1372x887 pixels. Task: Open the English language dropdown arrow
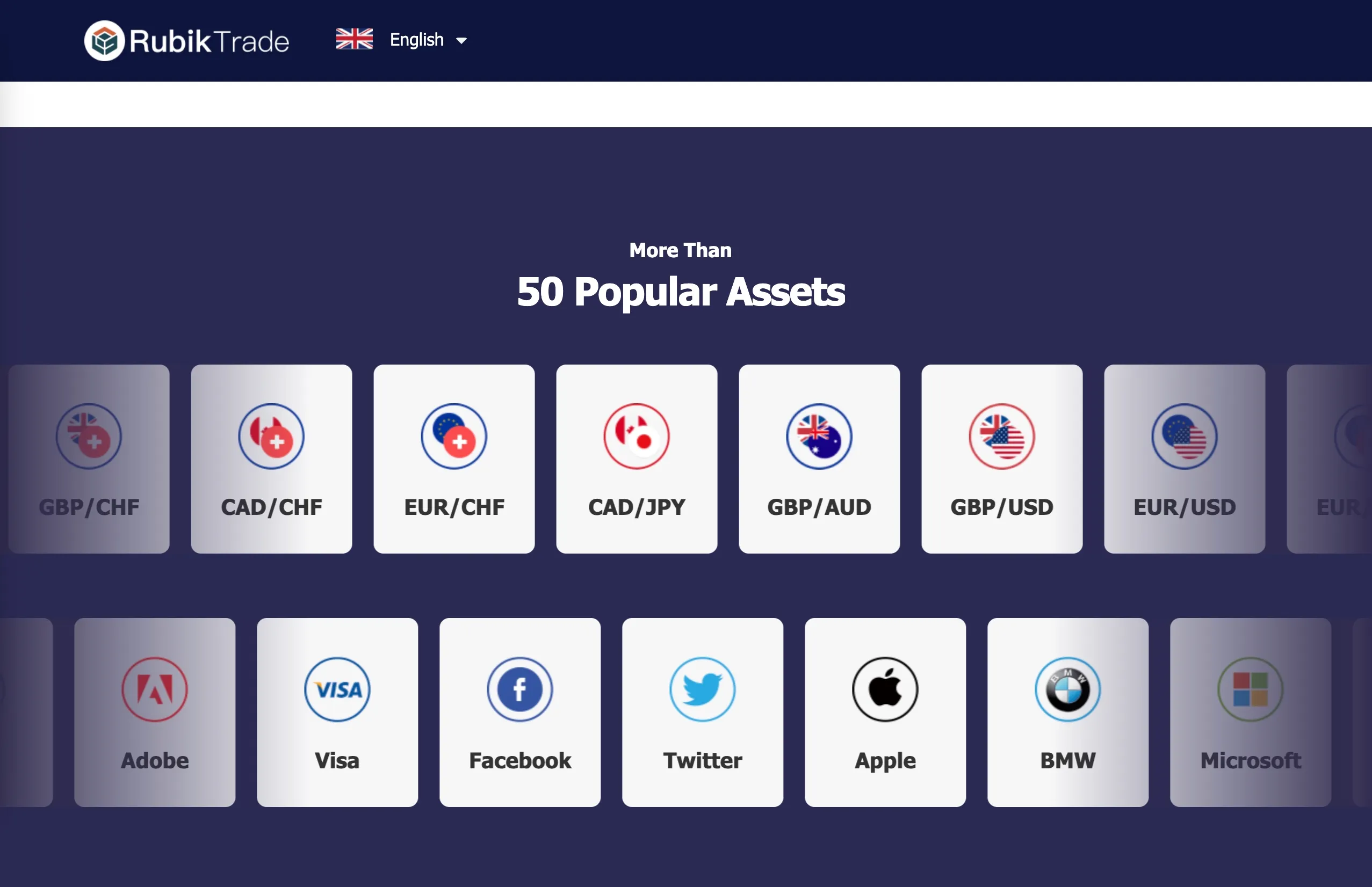tap(461, 40)
